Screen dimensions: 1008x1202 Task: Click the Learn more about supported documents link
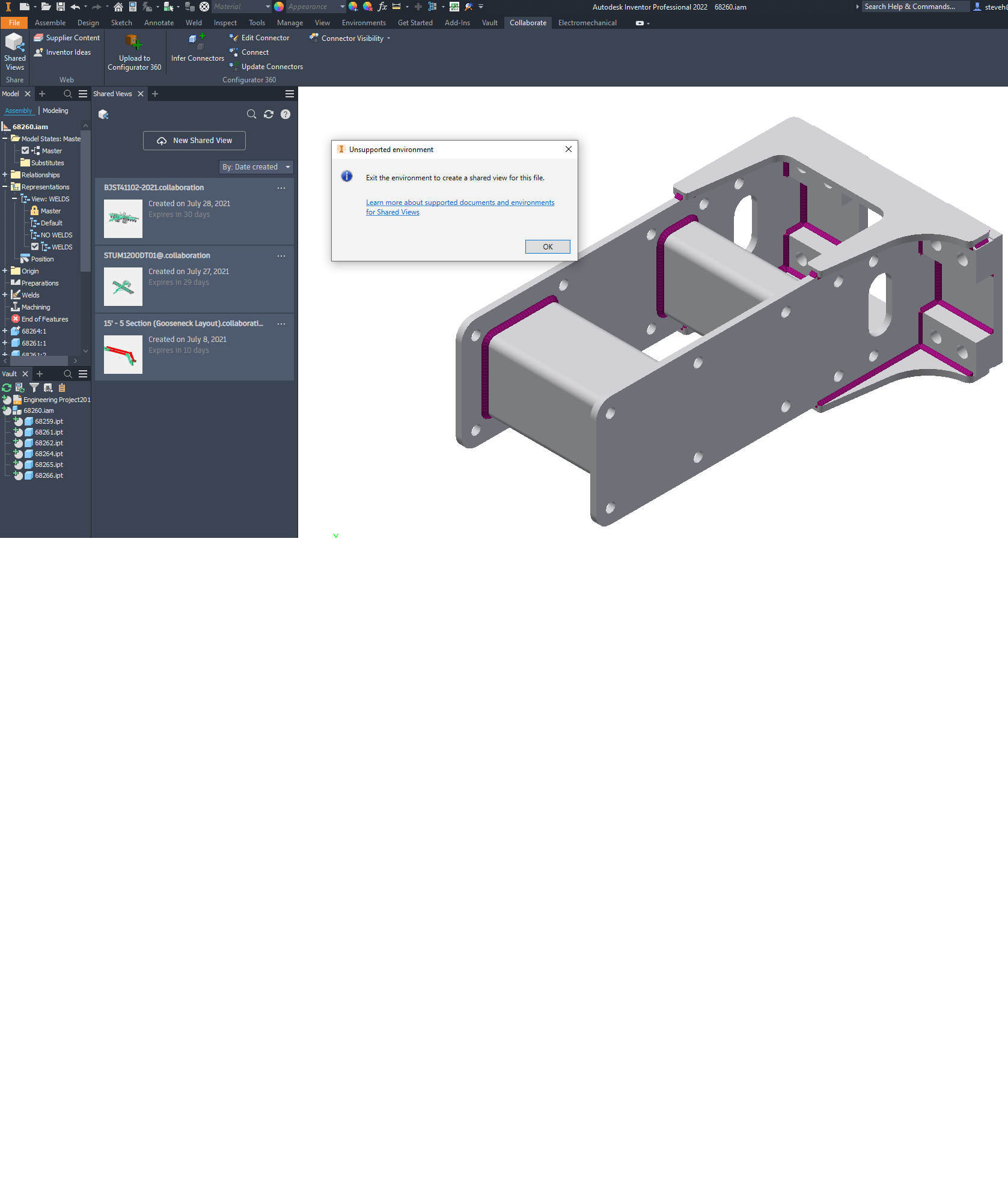(460, 203)
